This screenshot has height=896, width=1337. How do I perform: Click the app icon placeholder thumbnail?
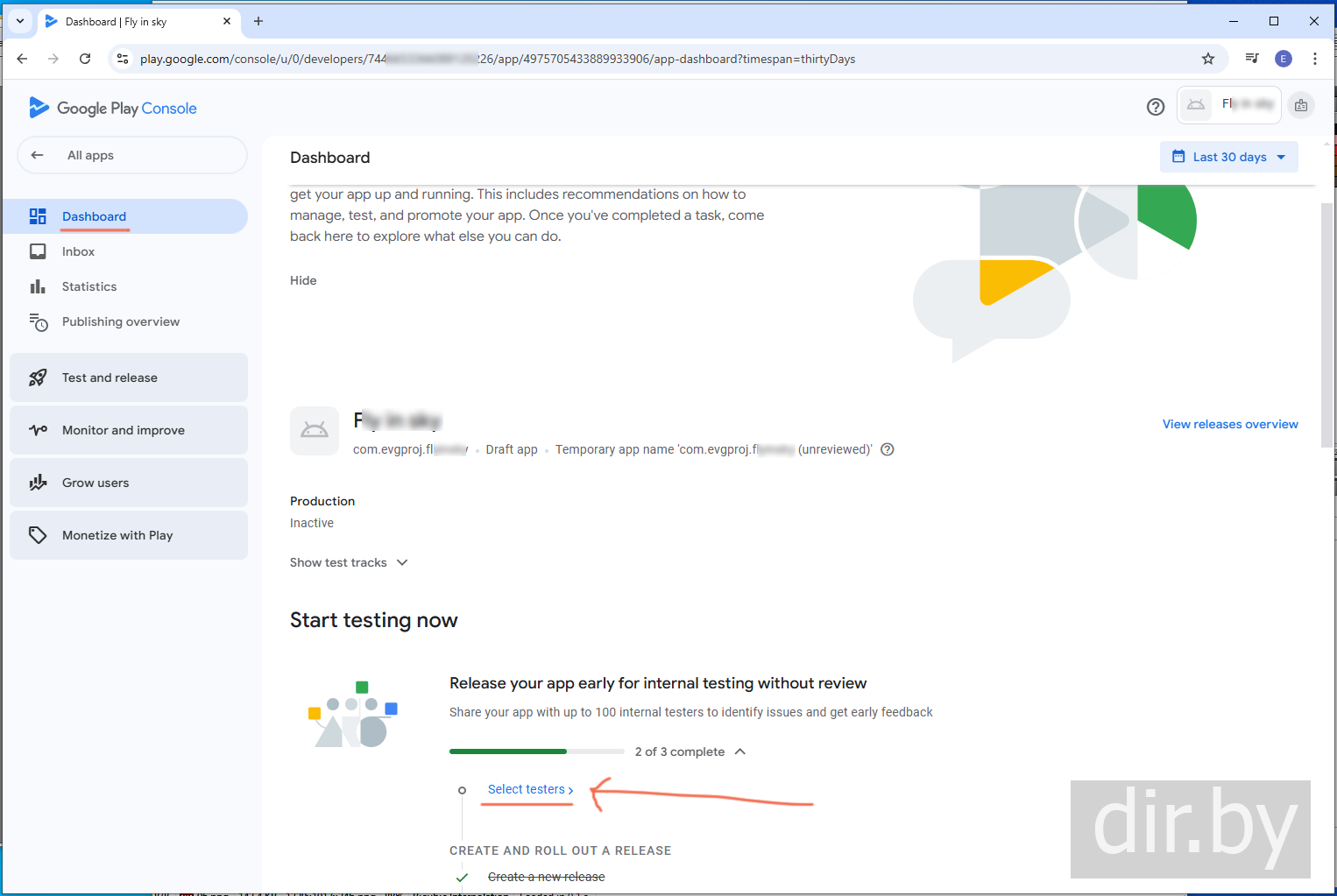[x=315, y=431]
